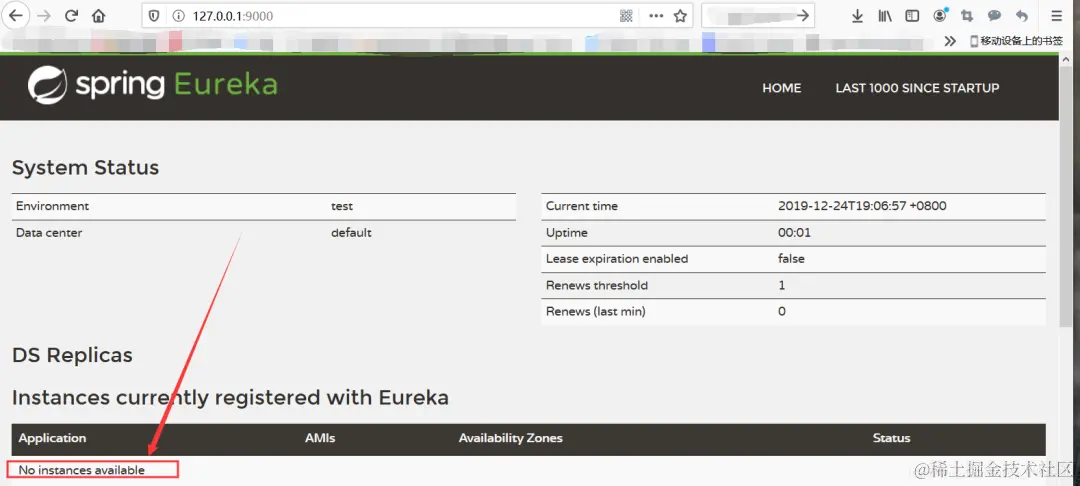Click the spring Eureka logo
This screenshot has width=1080, height=486.
tap(152, 85)
